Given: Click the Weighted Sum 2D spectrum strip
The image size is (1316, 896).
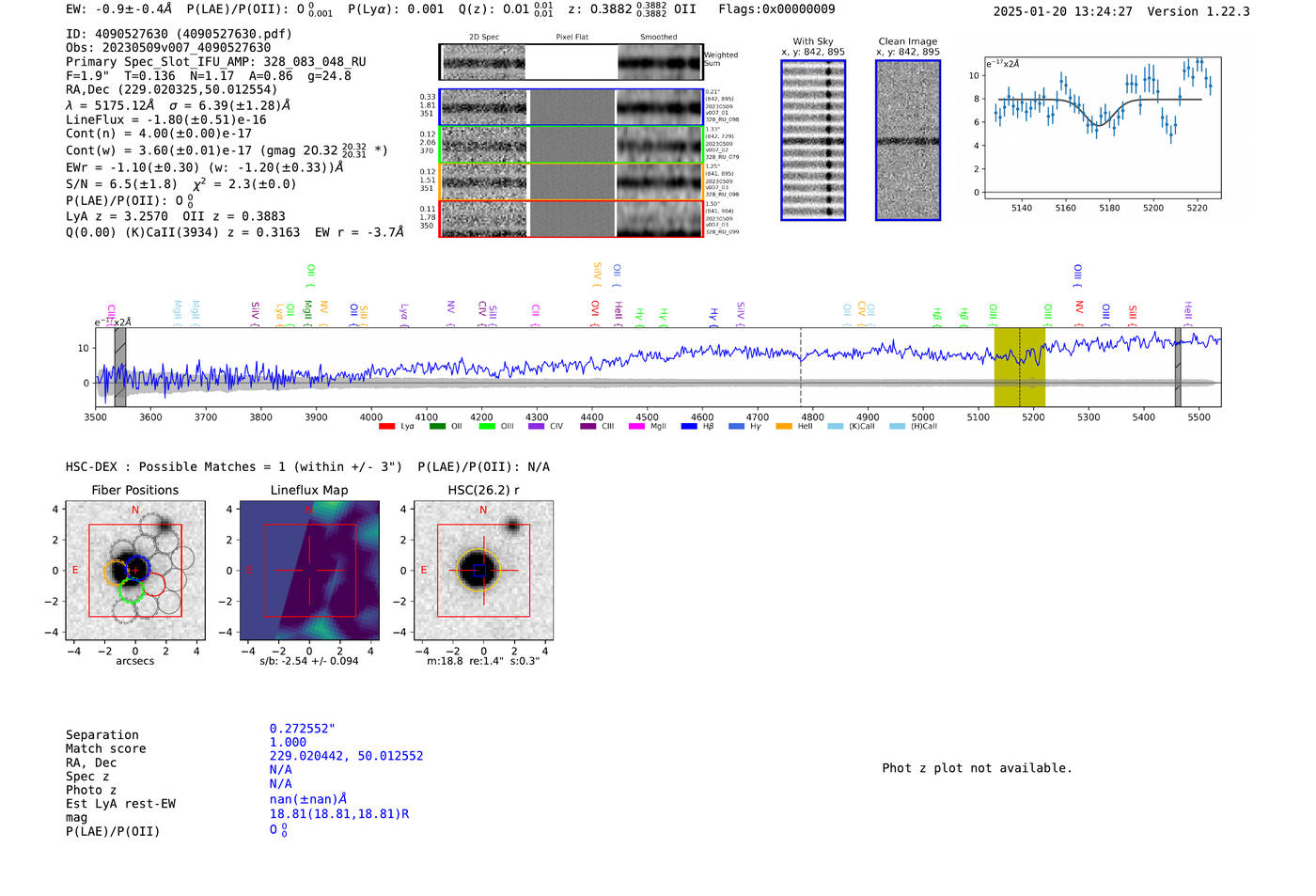Looking at the screenshot, I should point(571,62).
